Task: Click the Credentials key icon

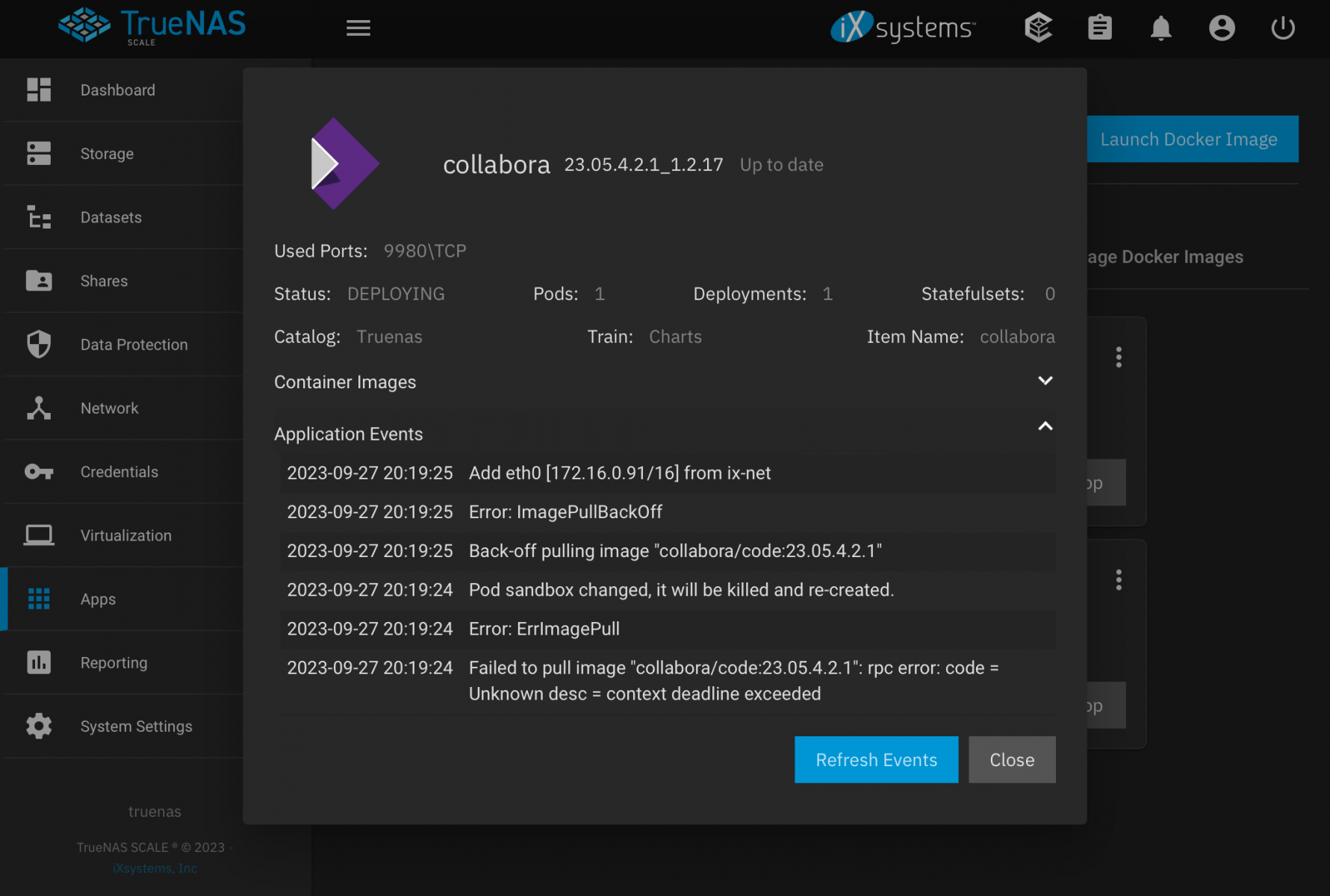Action: click(x=39, y=472)
